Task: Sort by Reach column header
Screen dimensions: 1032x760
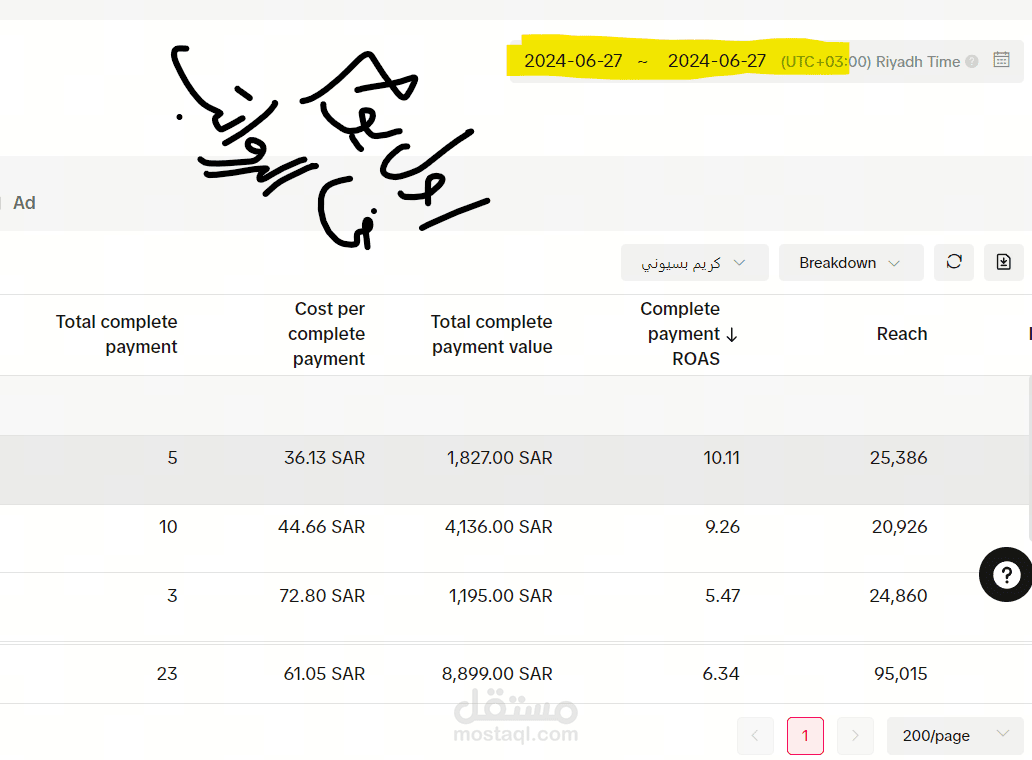Action: [901, 334]
